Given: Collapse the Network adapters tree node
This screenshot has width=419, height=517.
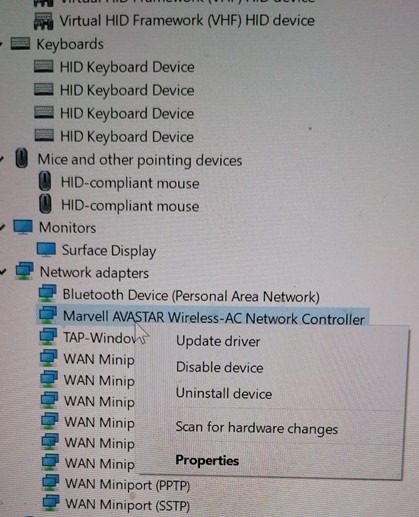Looking at the screenshot, I should (3, 272).
